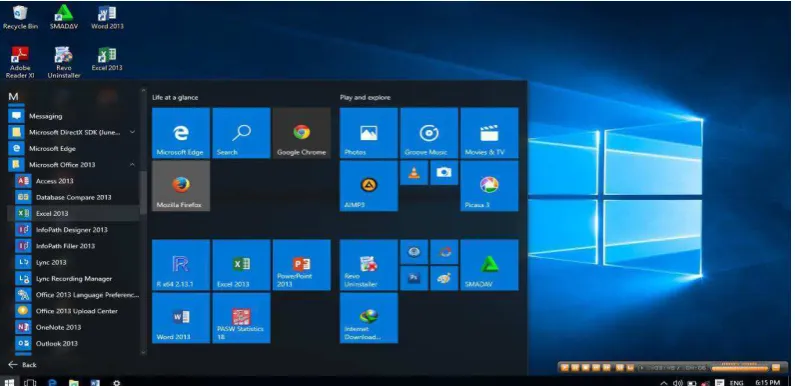Open InfoPath Designer 2013
The height and width of the screenshot is (386, 795).
[74, 230]
